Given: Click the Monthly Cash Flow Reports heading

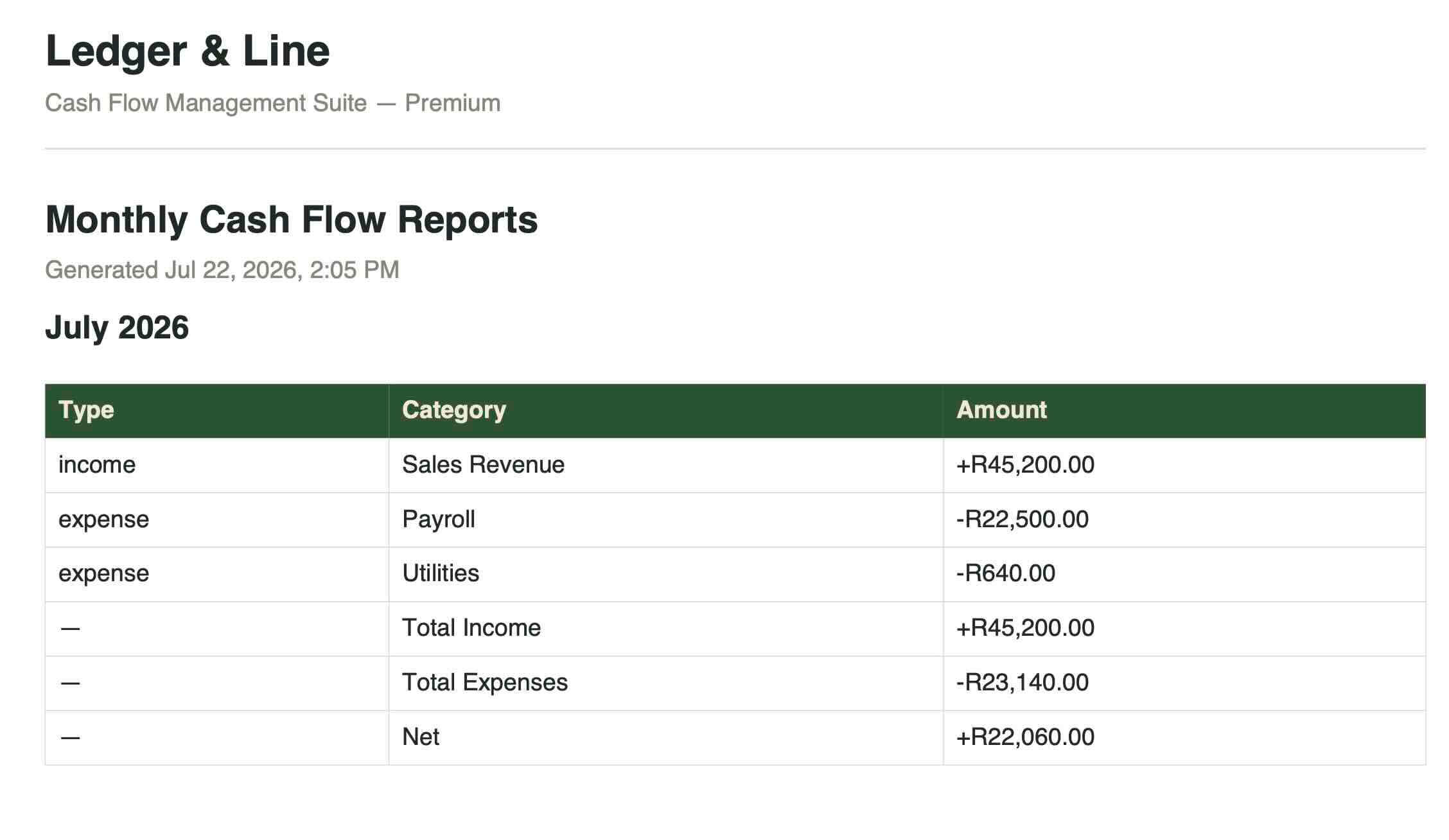Looking at the screenshot, I should click(292, 220).
